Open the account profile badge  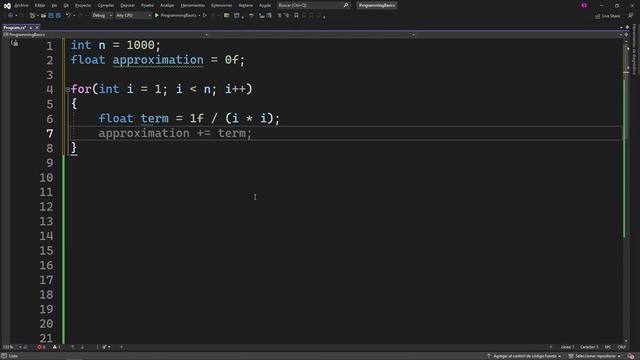click(584, 5)
